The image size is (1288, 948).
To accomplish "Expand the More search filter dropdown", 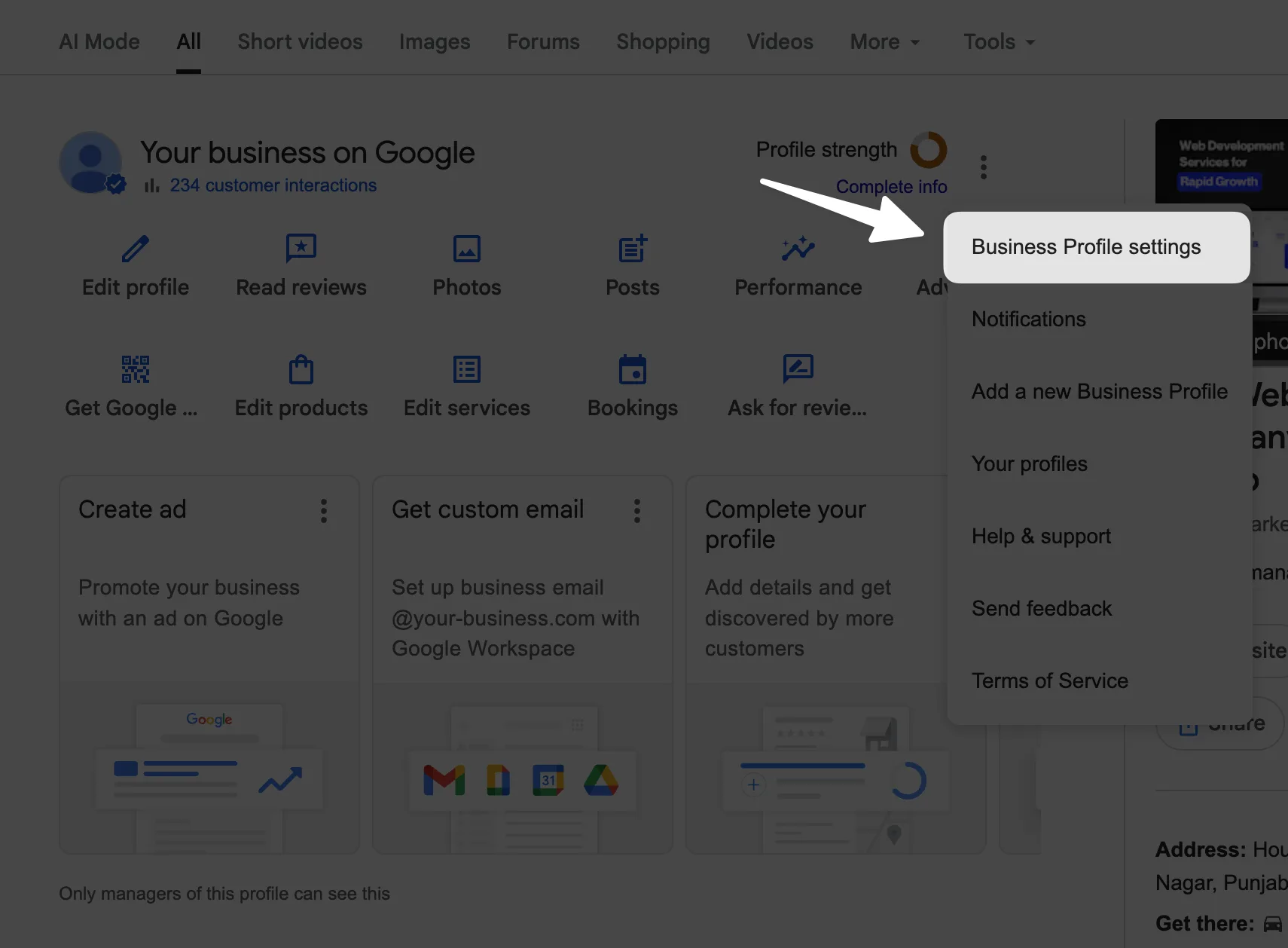I will (885, 42).
